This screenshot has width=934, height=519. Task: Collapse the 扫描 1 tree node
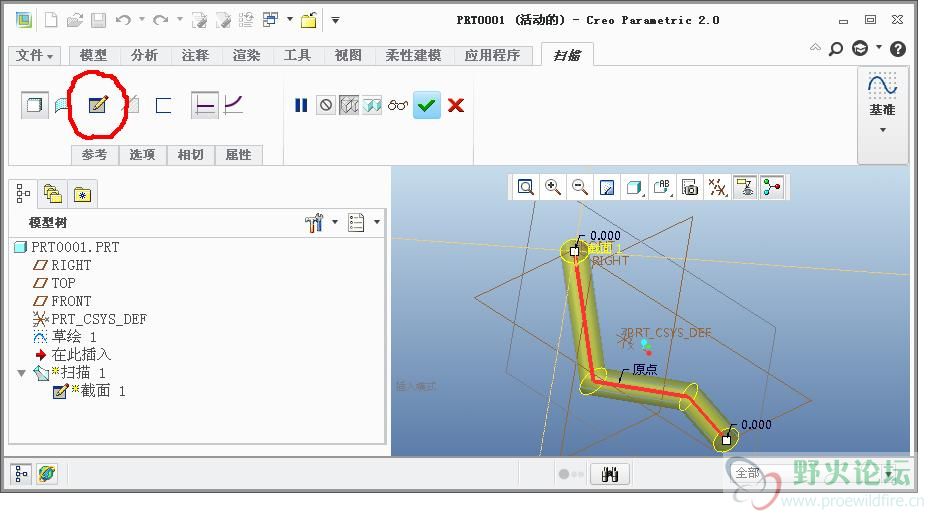[21, 374]
